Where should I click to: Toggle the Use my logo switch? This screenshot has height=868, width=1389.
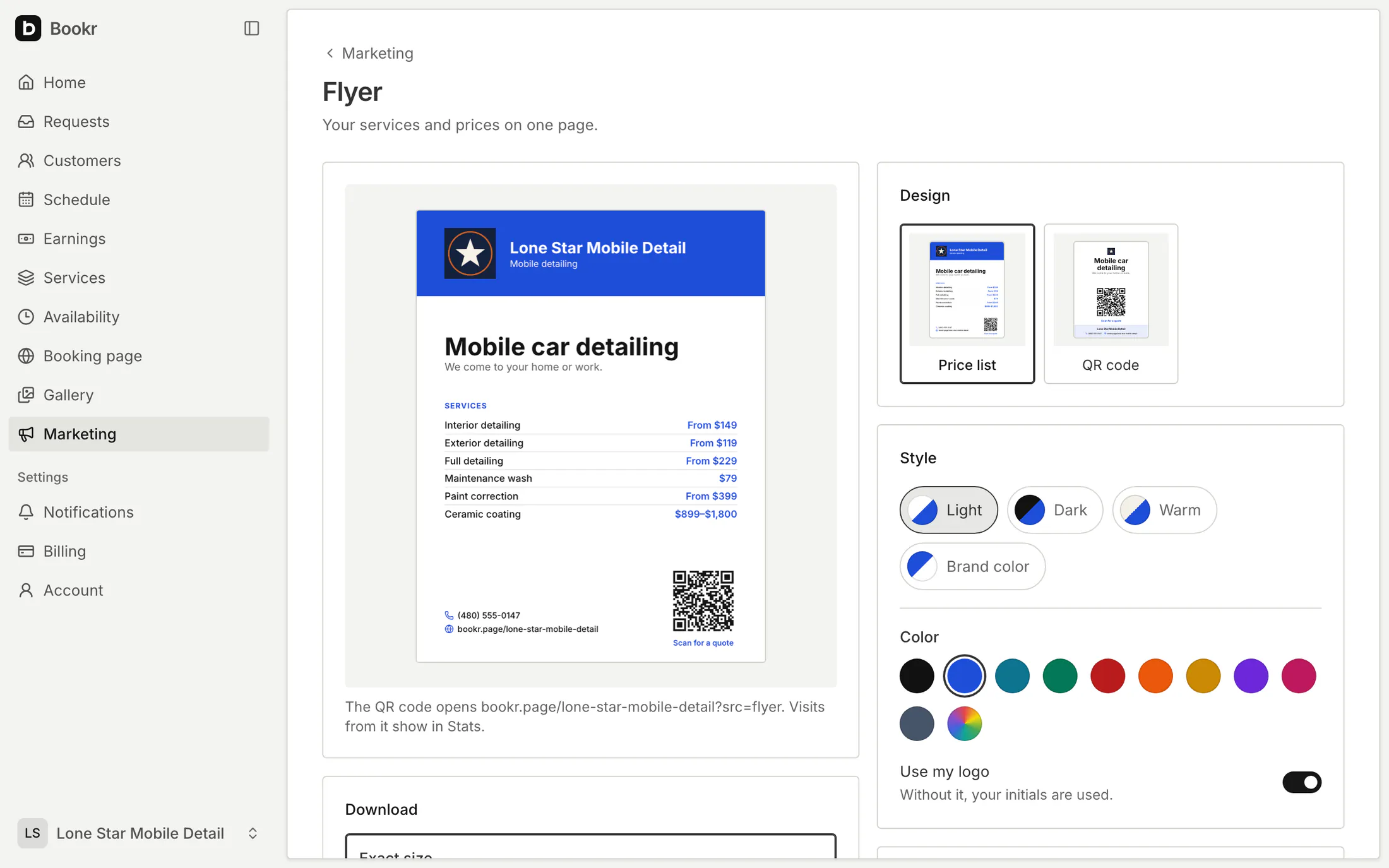coord(1301,782)
